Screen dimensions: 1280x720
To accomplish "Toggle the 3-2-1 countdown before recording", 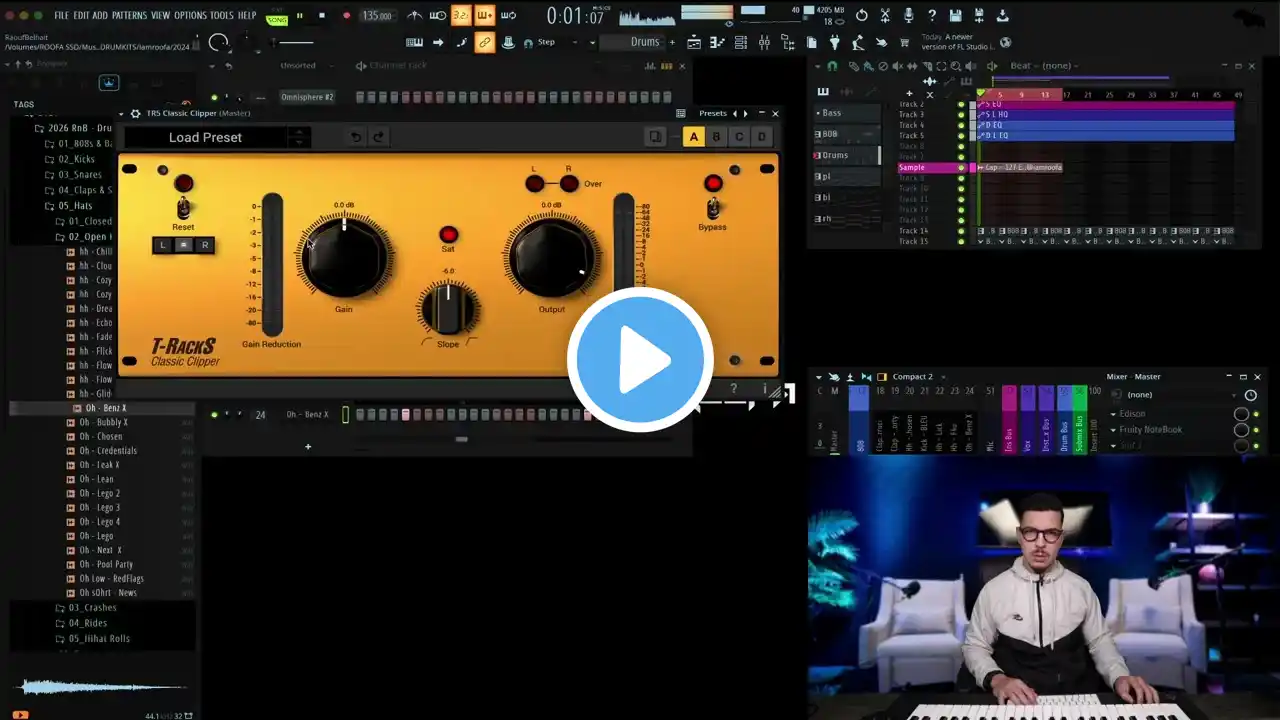I will coord(461,15).
